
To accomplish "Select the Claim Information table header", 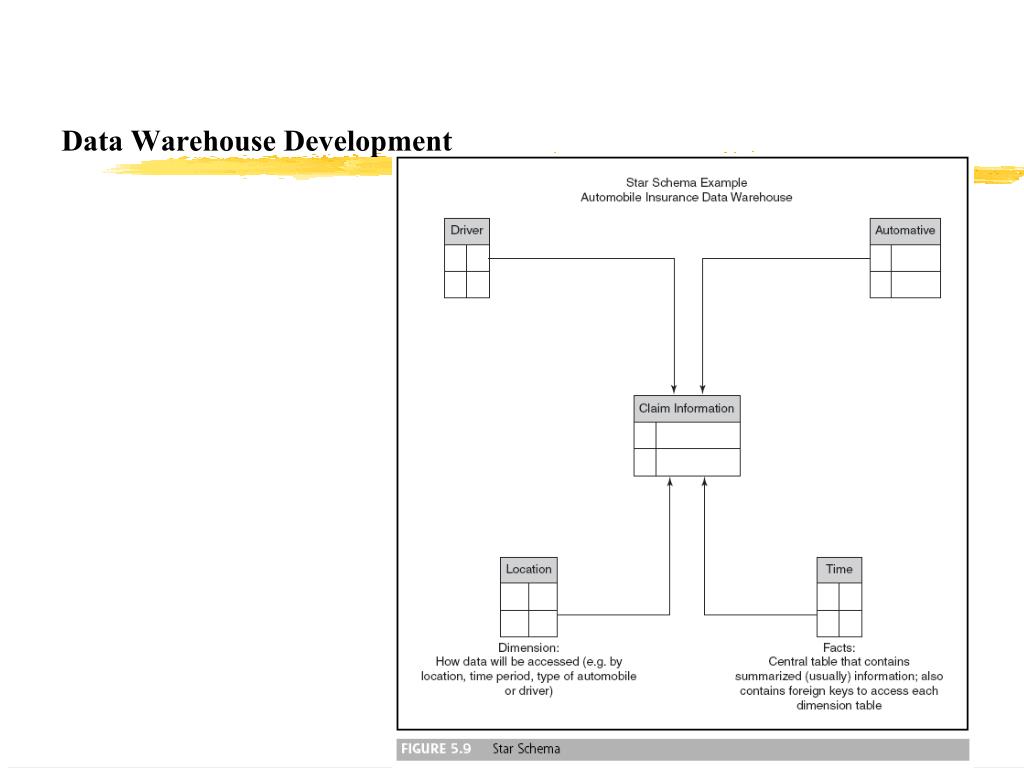I will click(687, 409).
